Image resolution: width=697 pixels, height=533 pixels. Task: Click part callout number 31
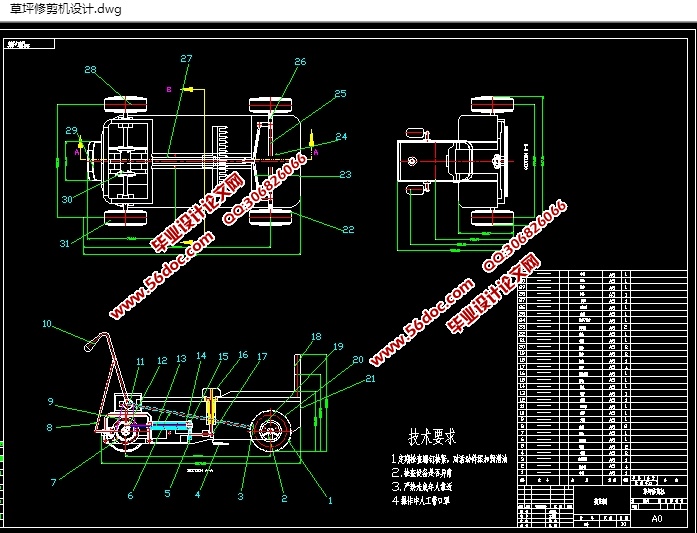pyautogui.click(x=64, y=243)
